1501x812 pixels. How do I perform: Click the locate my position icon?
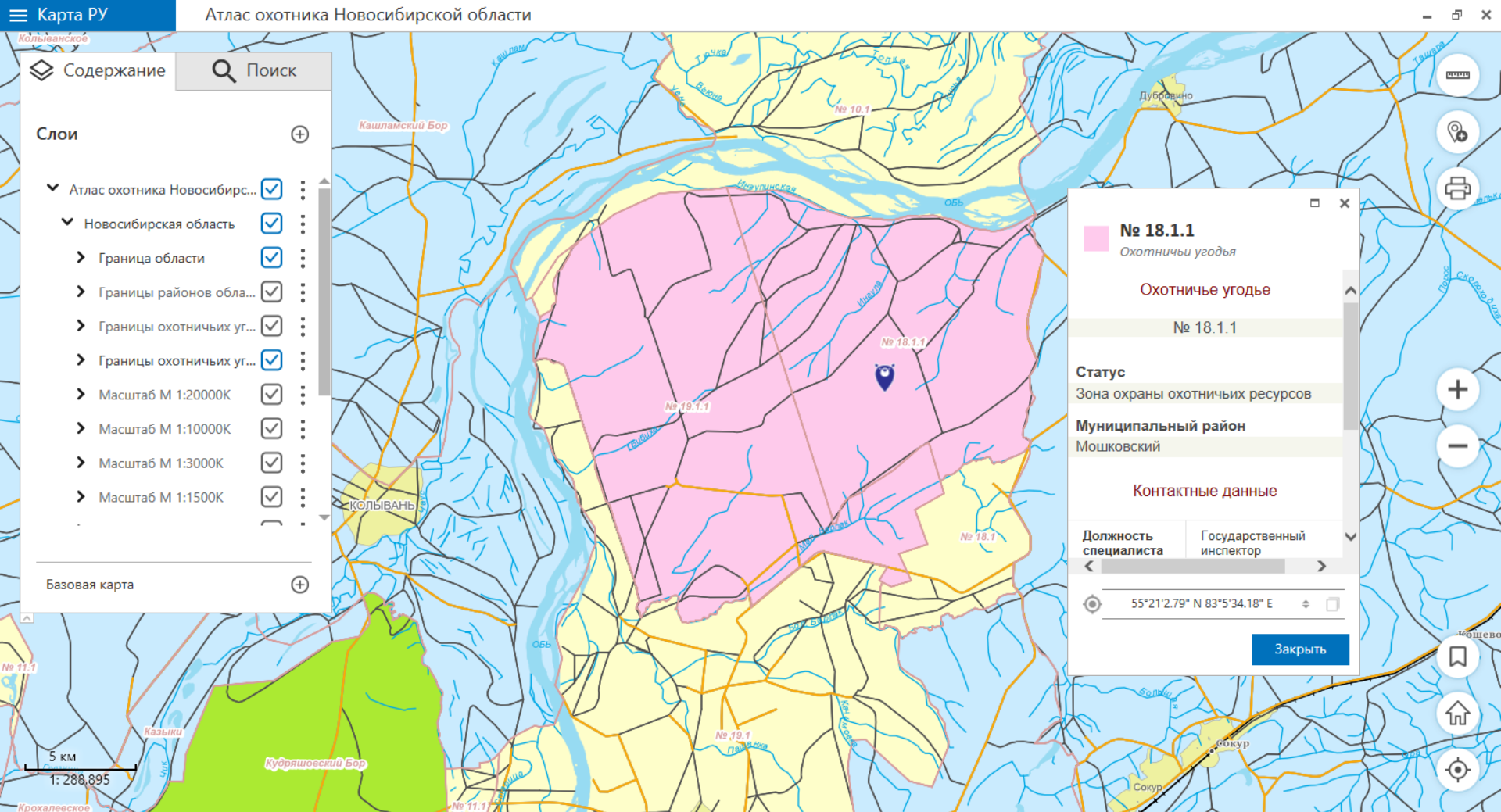1457,770
